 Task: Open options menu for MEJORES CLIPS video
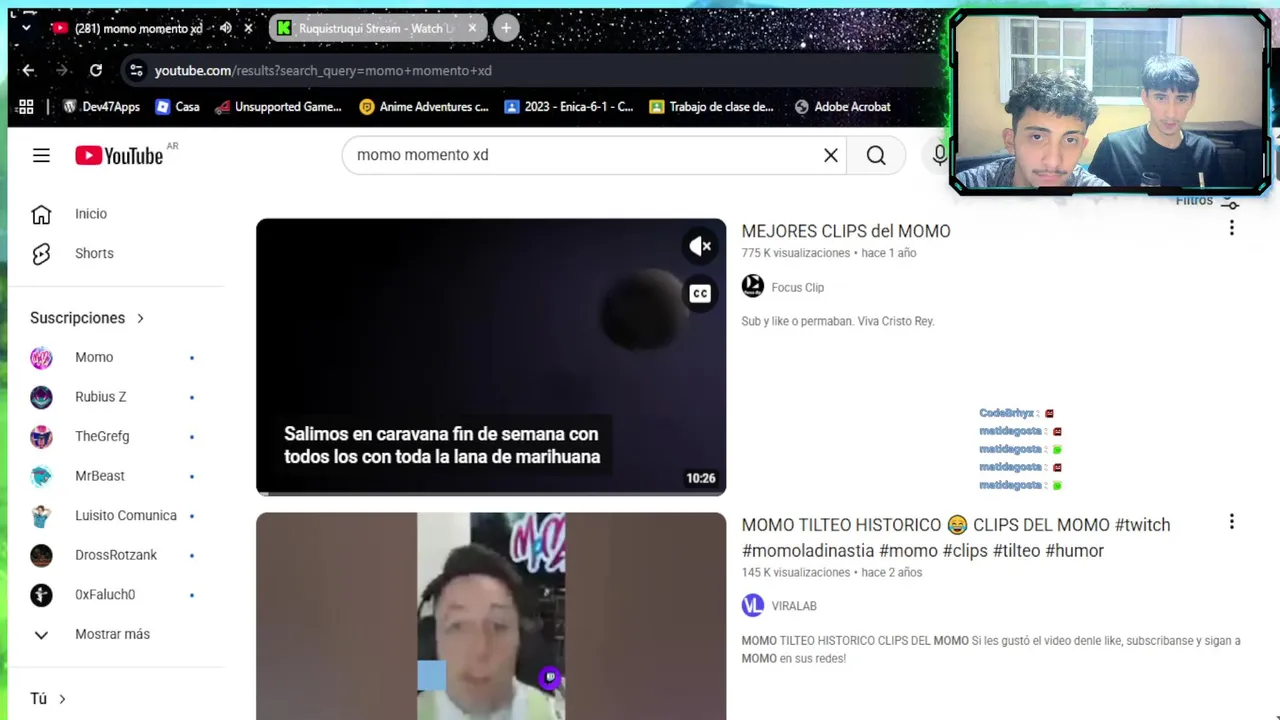click(x=1231, y=228)
